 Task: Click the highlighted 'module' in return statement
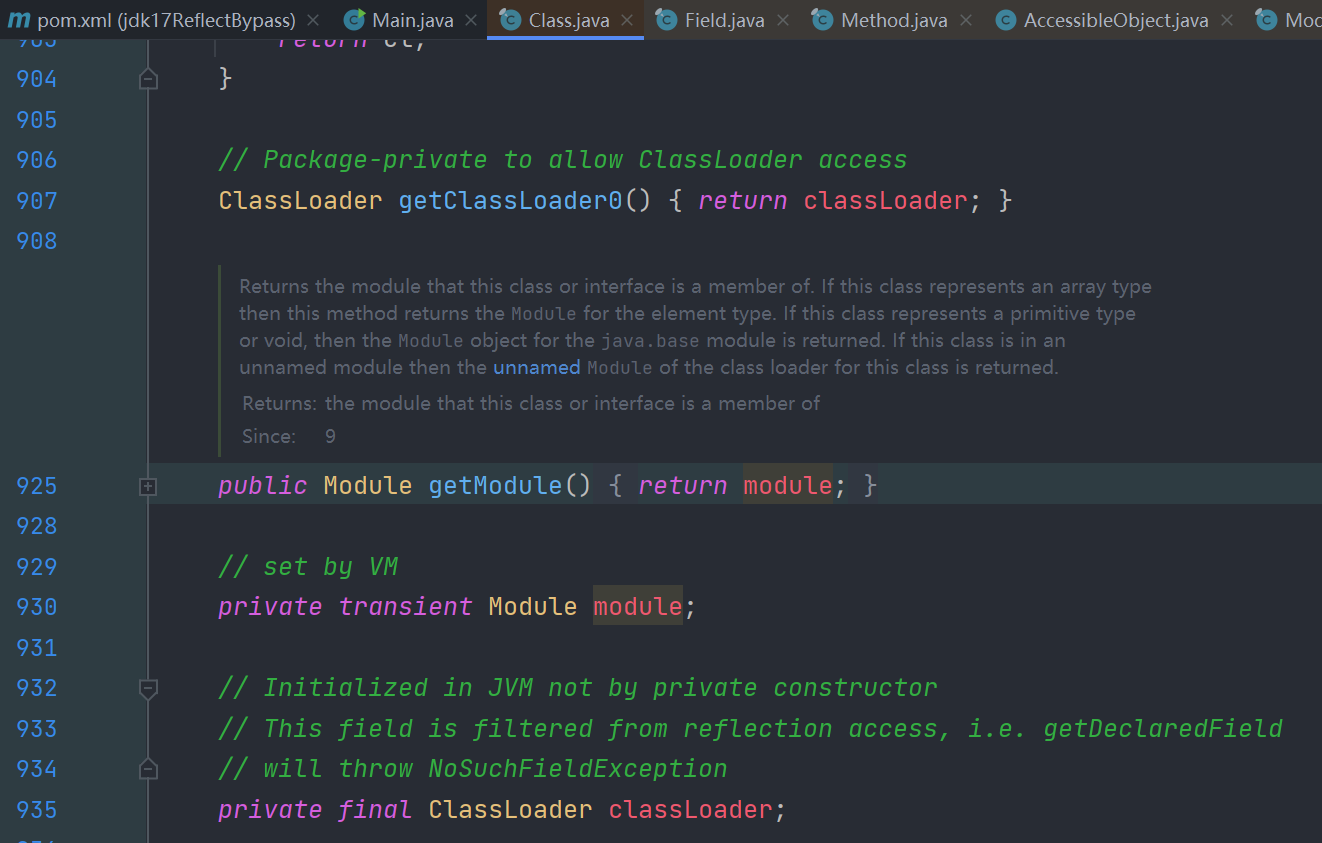click(x=788, y=486)
